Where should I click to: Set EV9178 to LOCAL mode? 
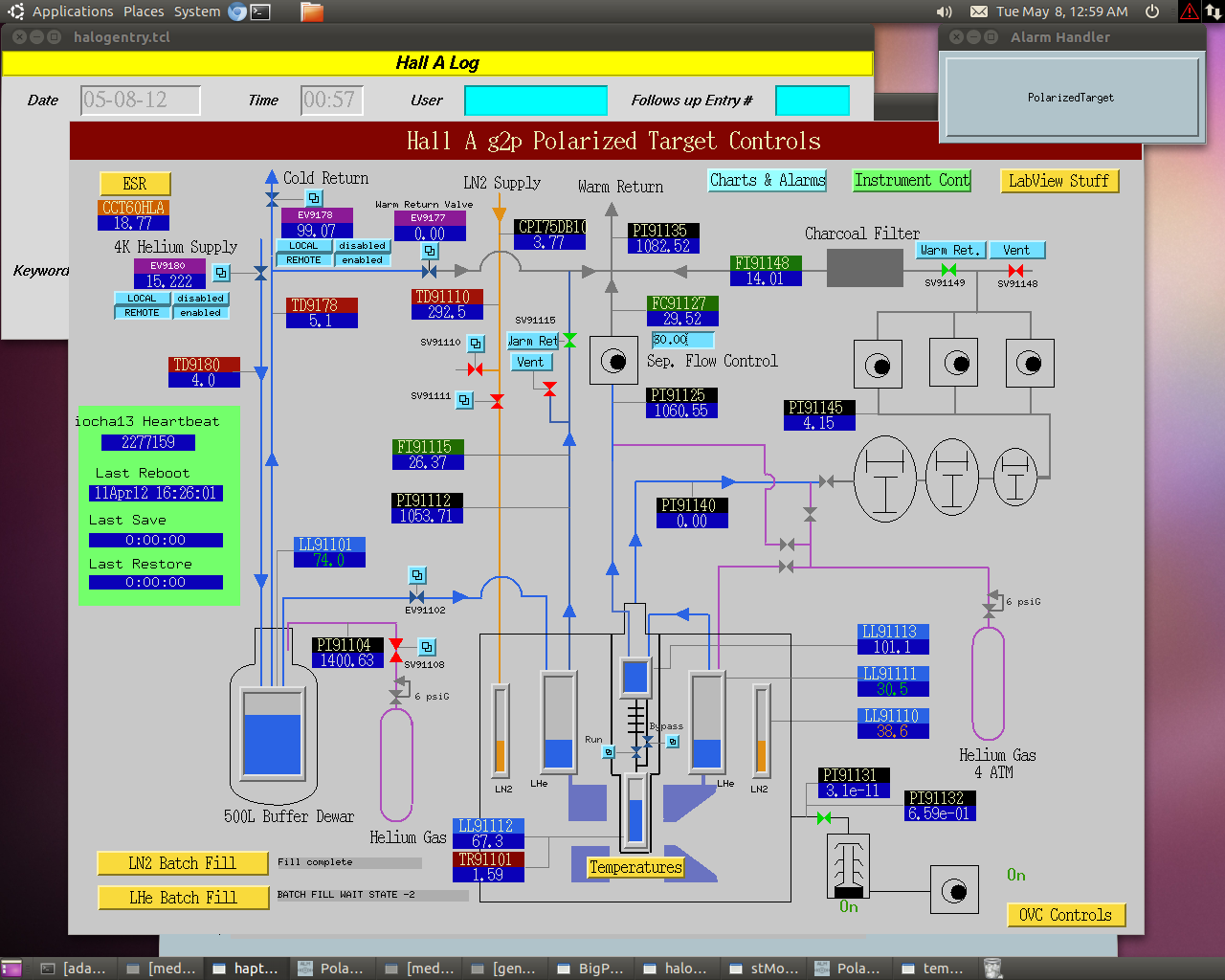pyautogui.click(x=303, y=246)
